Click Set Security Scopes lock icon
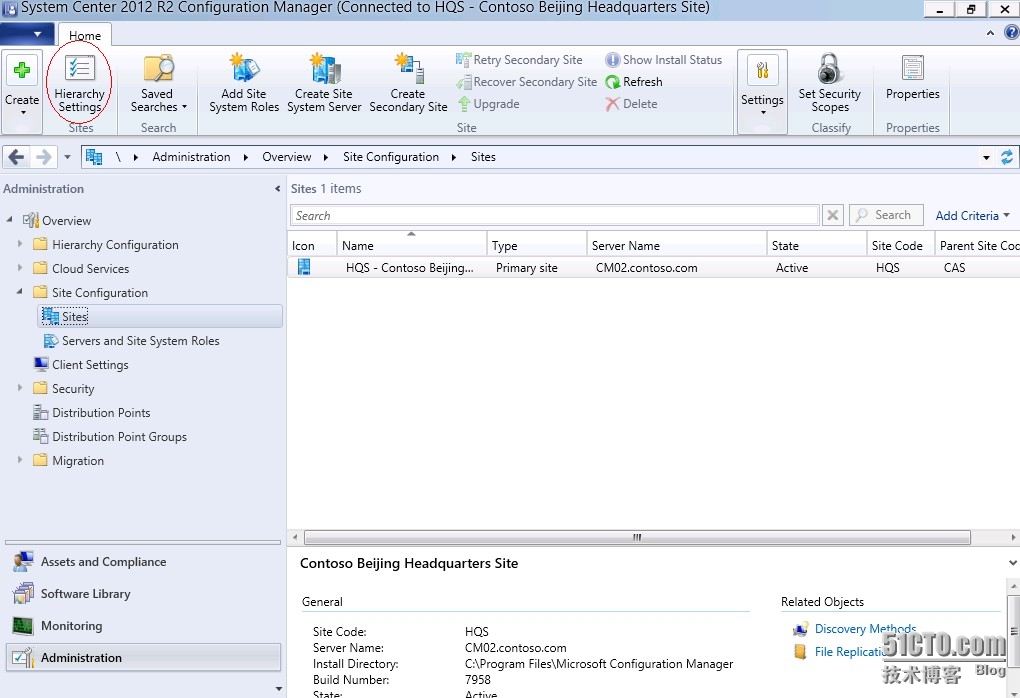The image size is (1020, 698). [x=829, y=68]
